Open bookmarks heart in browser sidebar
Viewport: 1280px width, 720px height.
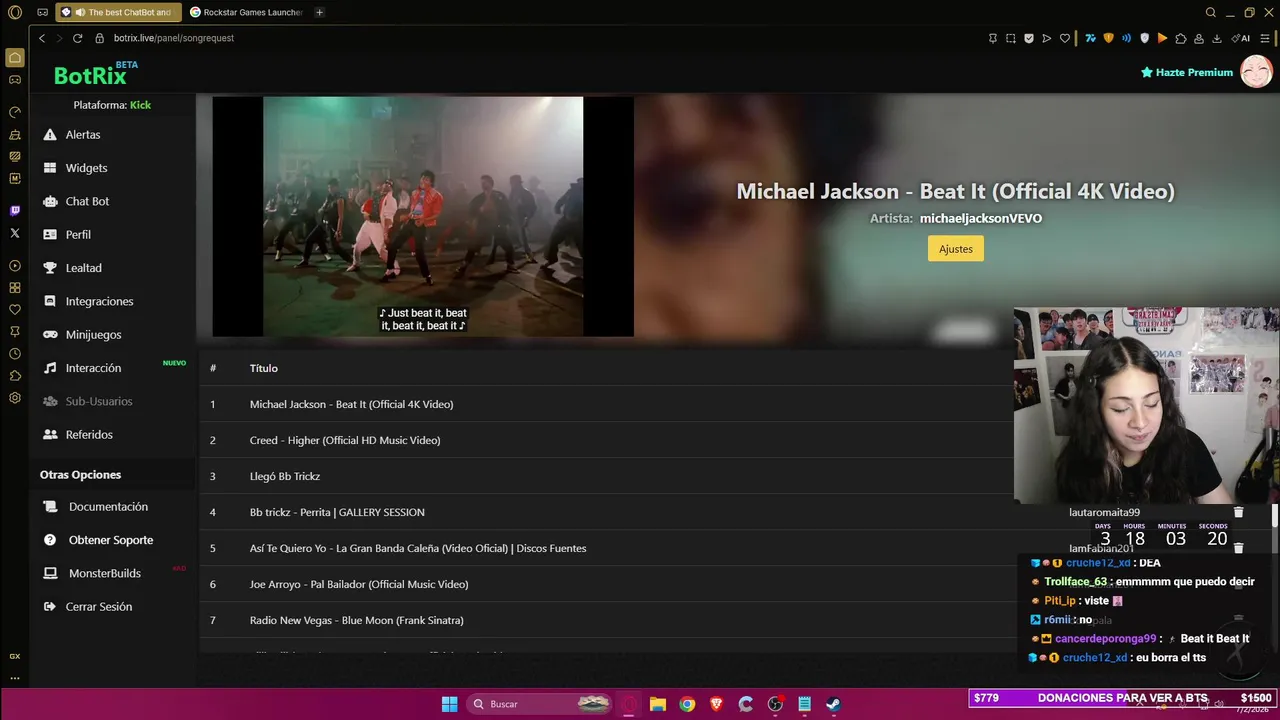(x=15, y=310)
